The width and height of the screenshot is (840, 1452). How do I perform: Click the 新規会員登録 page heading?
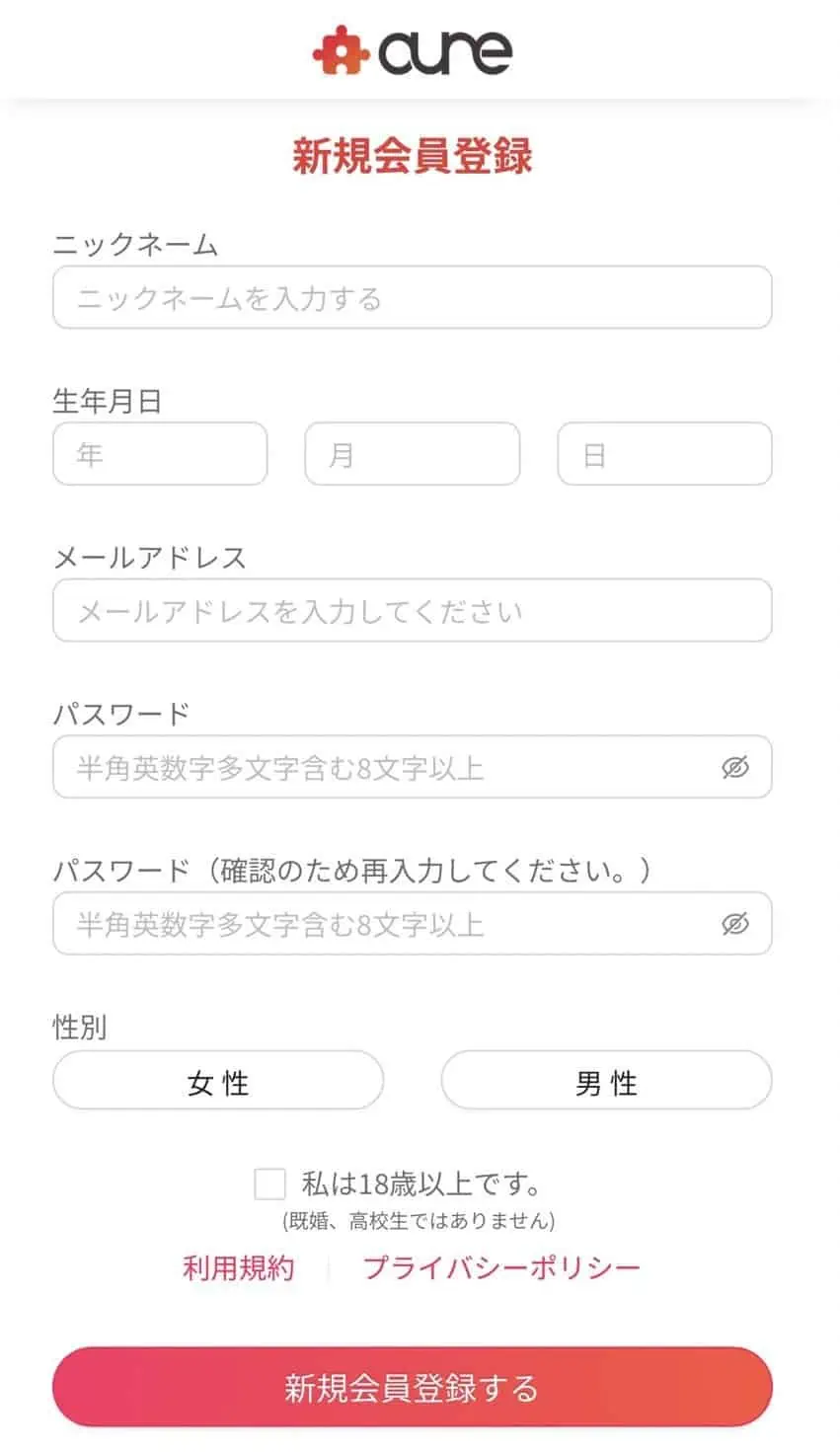413,157
